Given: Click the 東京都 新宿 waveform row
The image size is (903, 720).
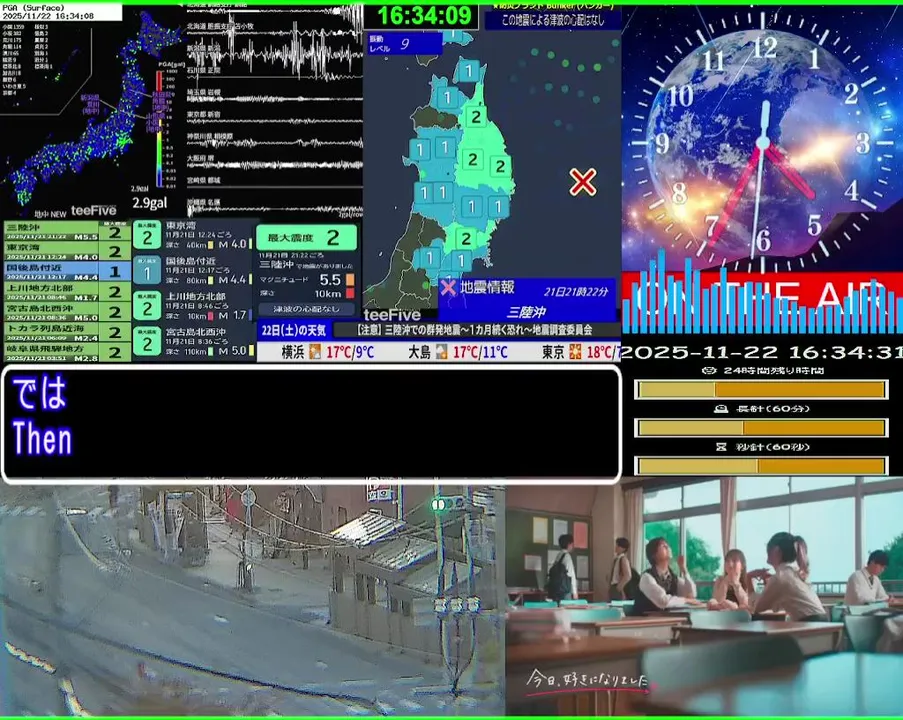Looking at the screenshot, I should point(274,118).
